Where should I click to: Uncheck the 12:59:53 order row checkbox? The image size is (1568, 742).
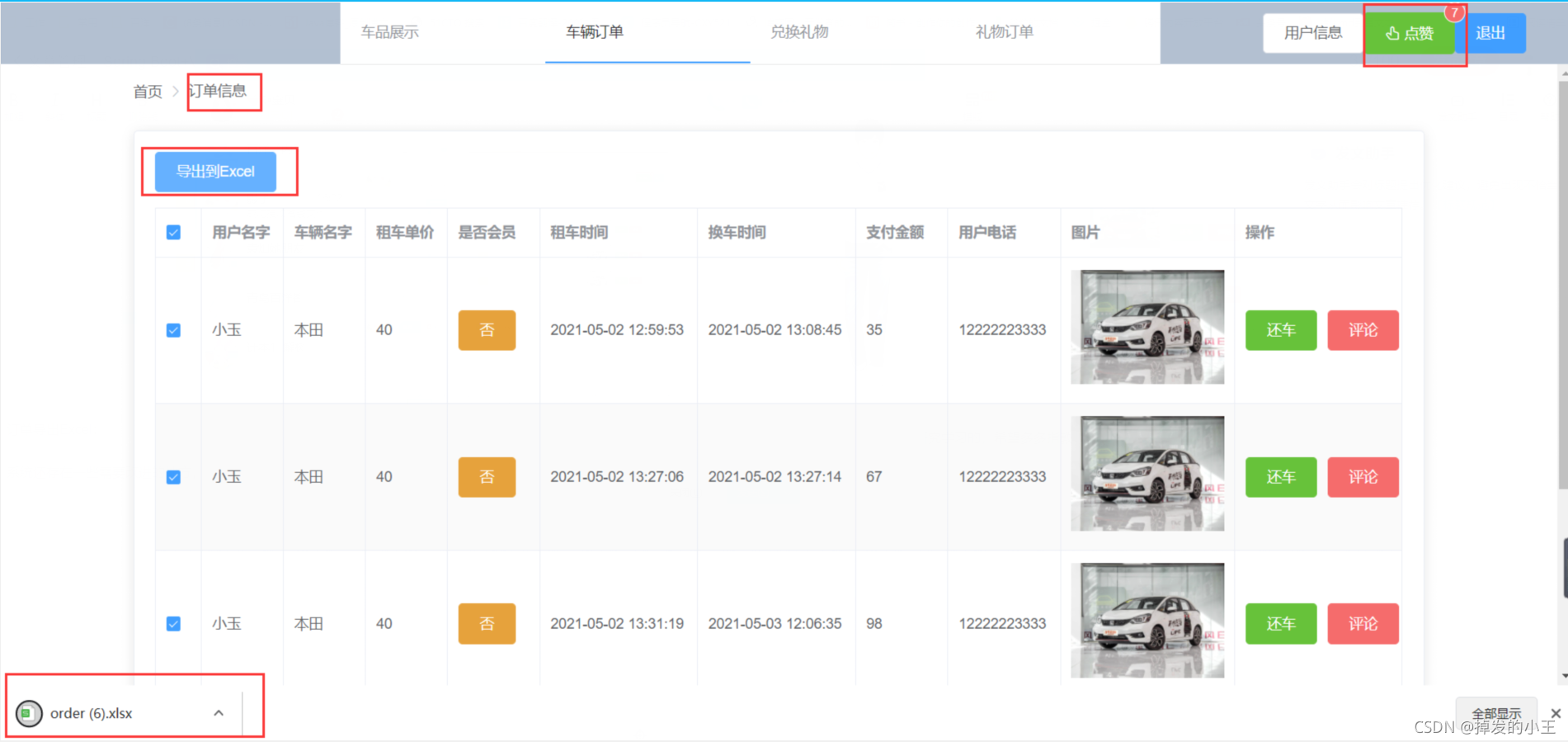[x=173, y=330]
